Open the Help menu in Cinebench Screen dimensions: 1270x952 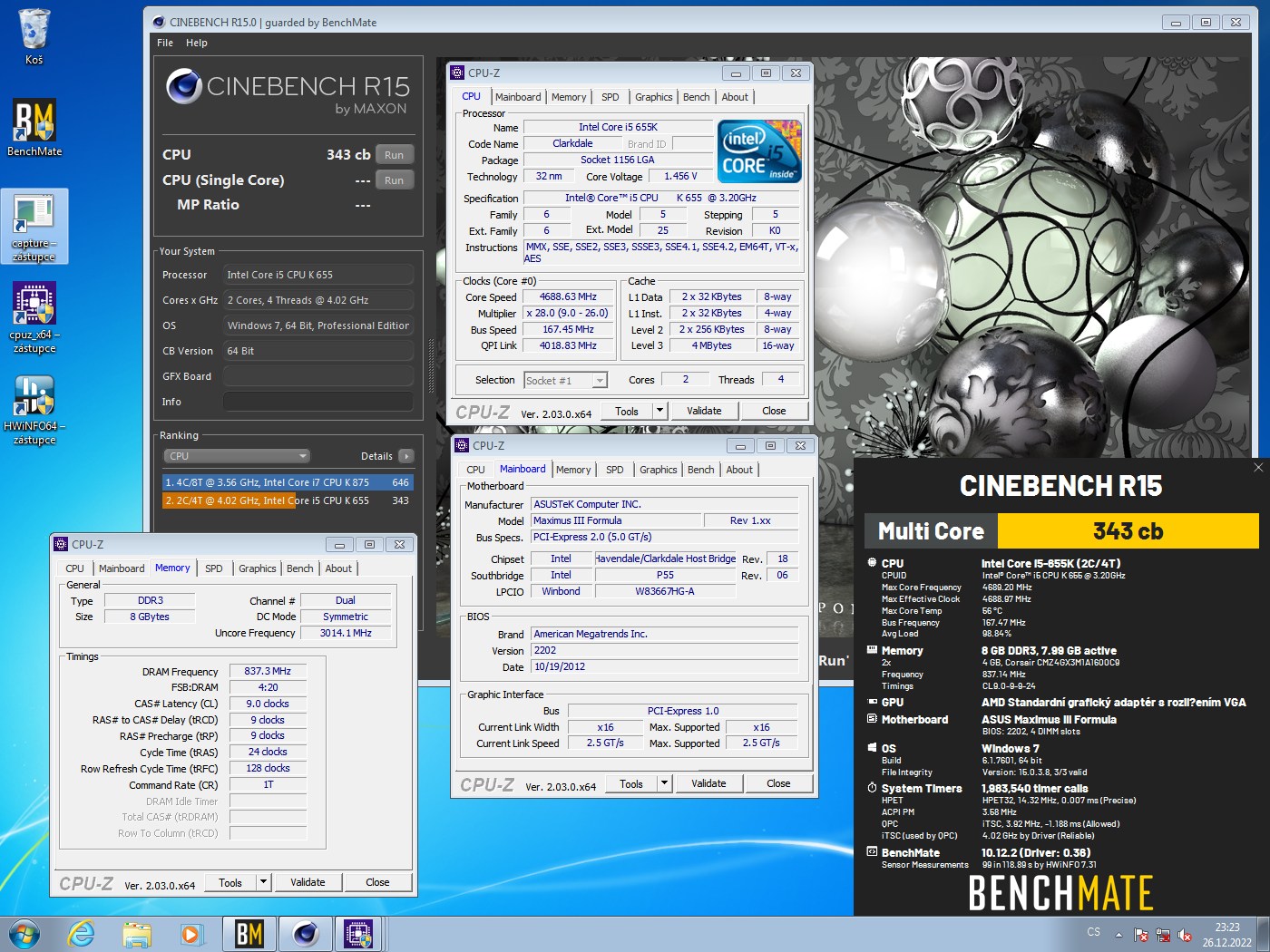(197, 43)
